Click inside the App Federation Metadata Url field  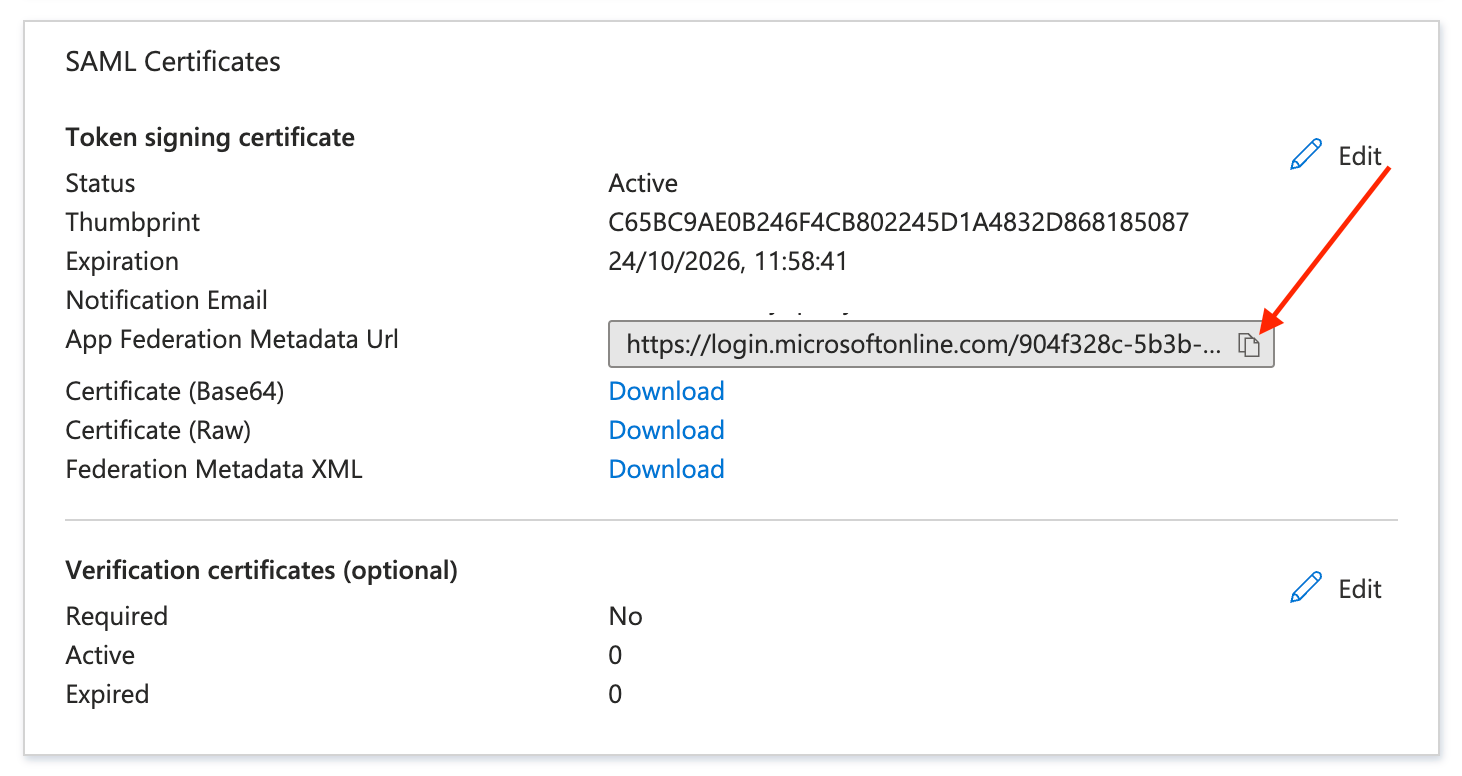tap(920, 345)
